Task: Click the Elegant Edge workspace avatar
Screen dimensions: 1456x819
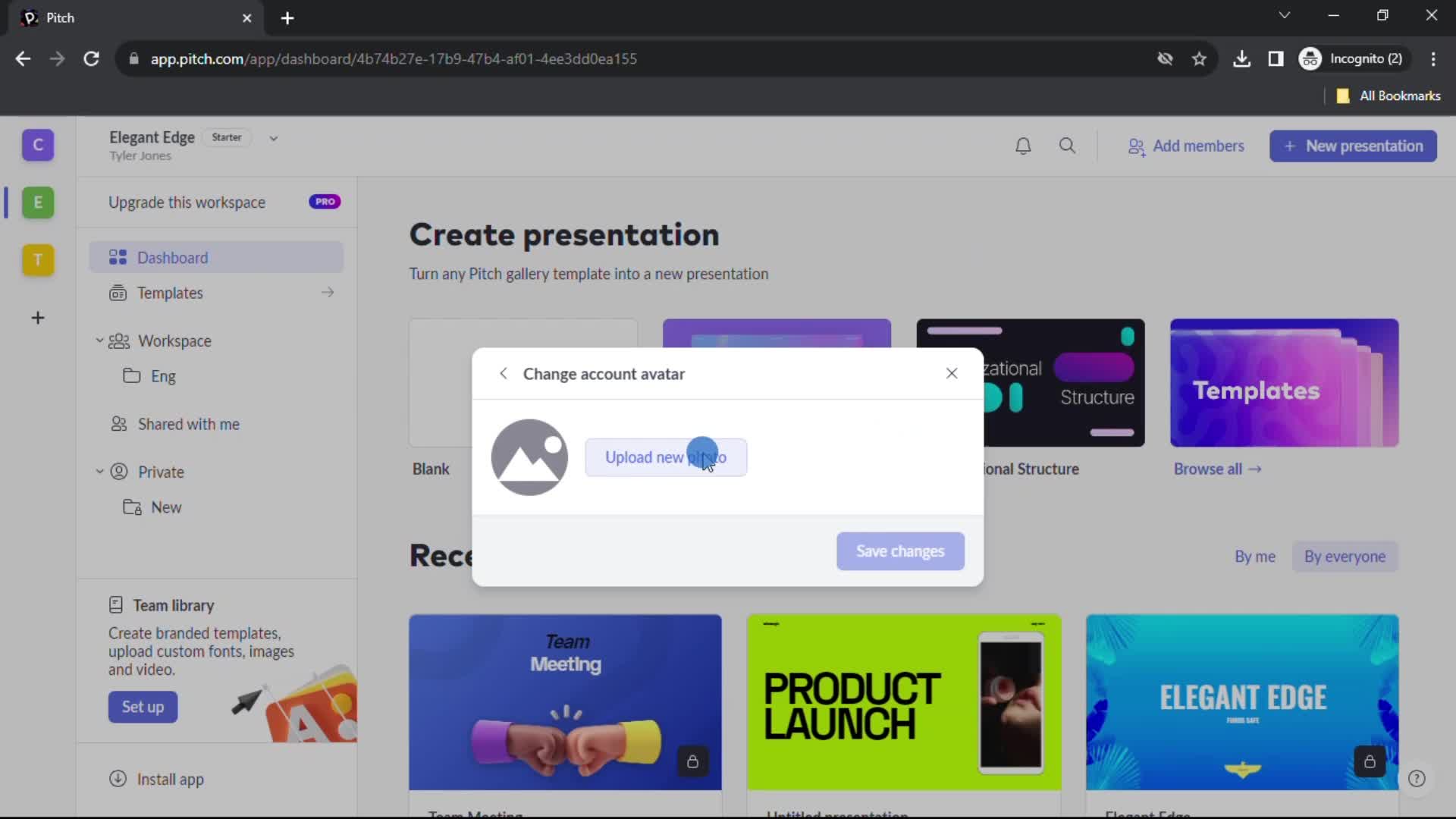Action: (x=37, y=202)
